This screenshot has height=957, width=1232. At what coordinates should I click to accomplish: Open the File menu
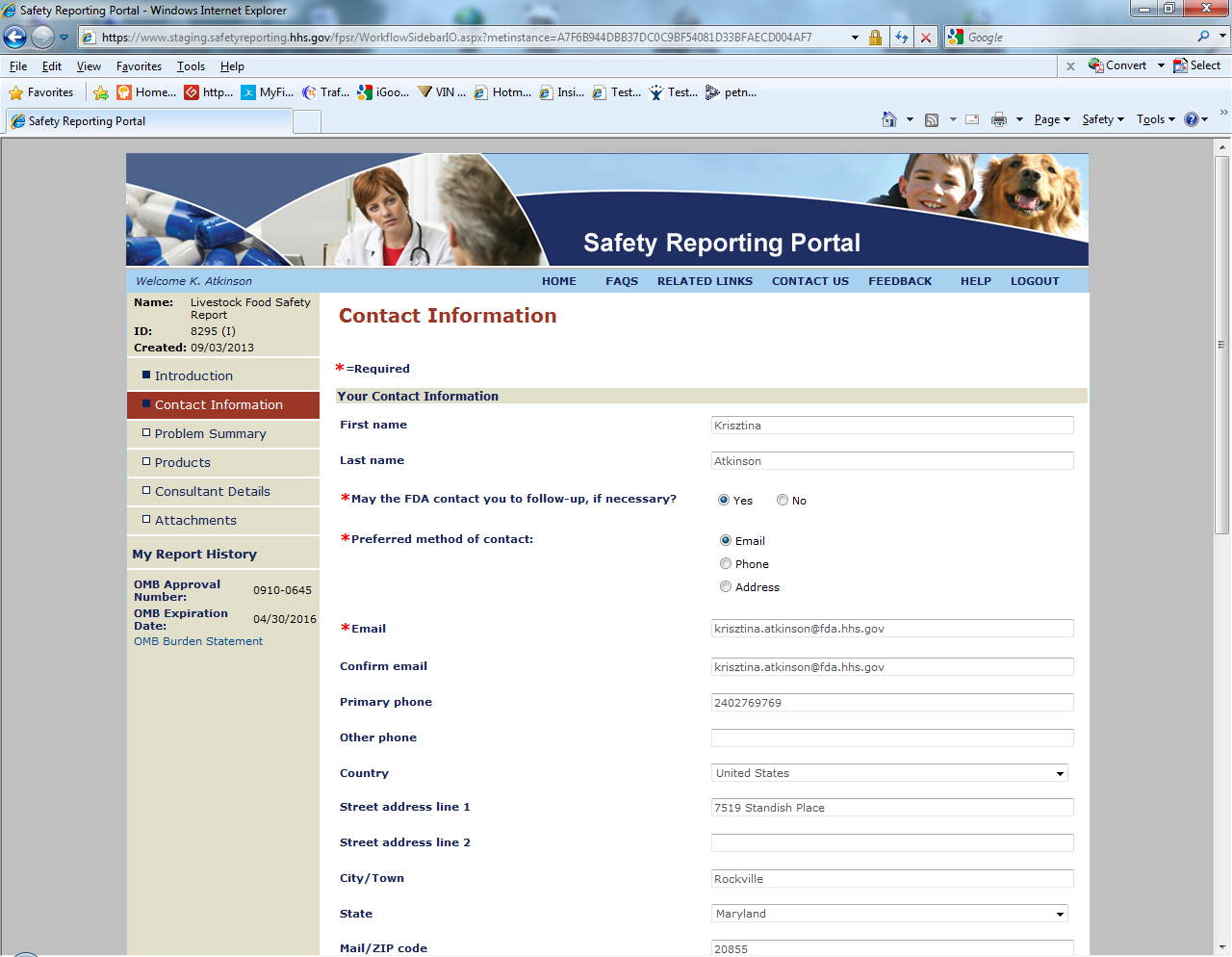click(x=18, y=66)
